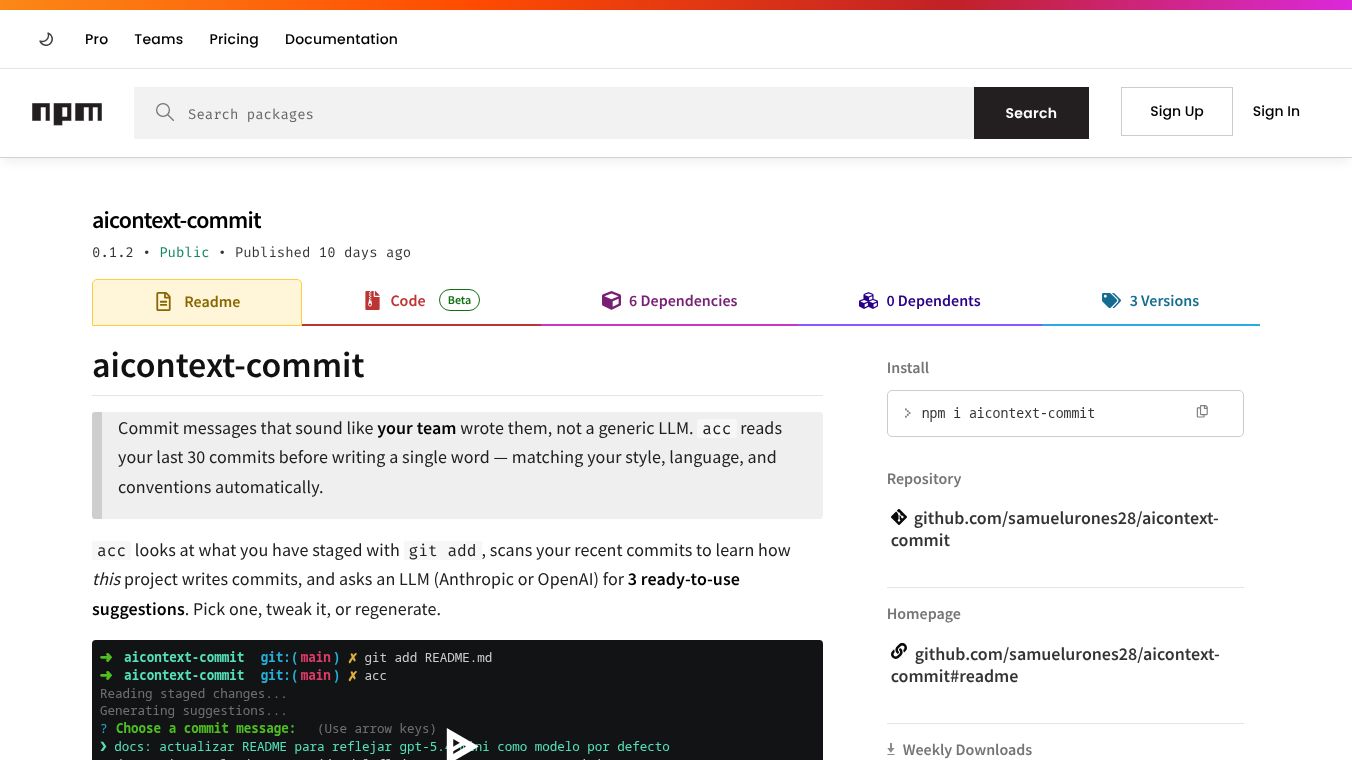Click the Versions tags icon
The width and height of the screenshot is (1352, 760).
(1111, 300)
